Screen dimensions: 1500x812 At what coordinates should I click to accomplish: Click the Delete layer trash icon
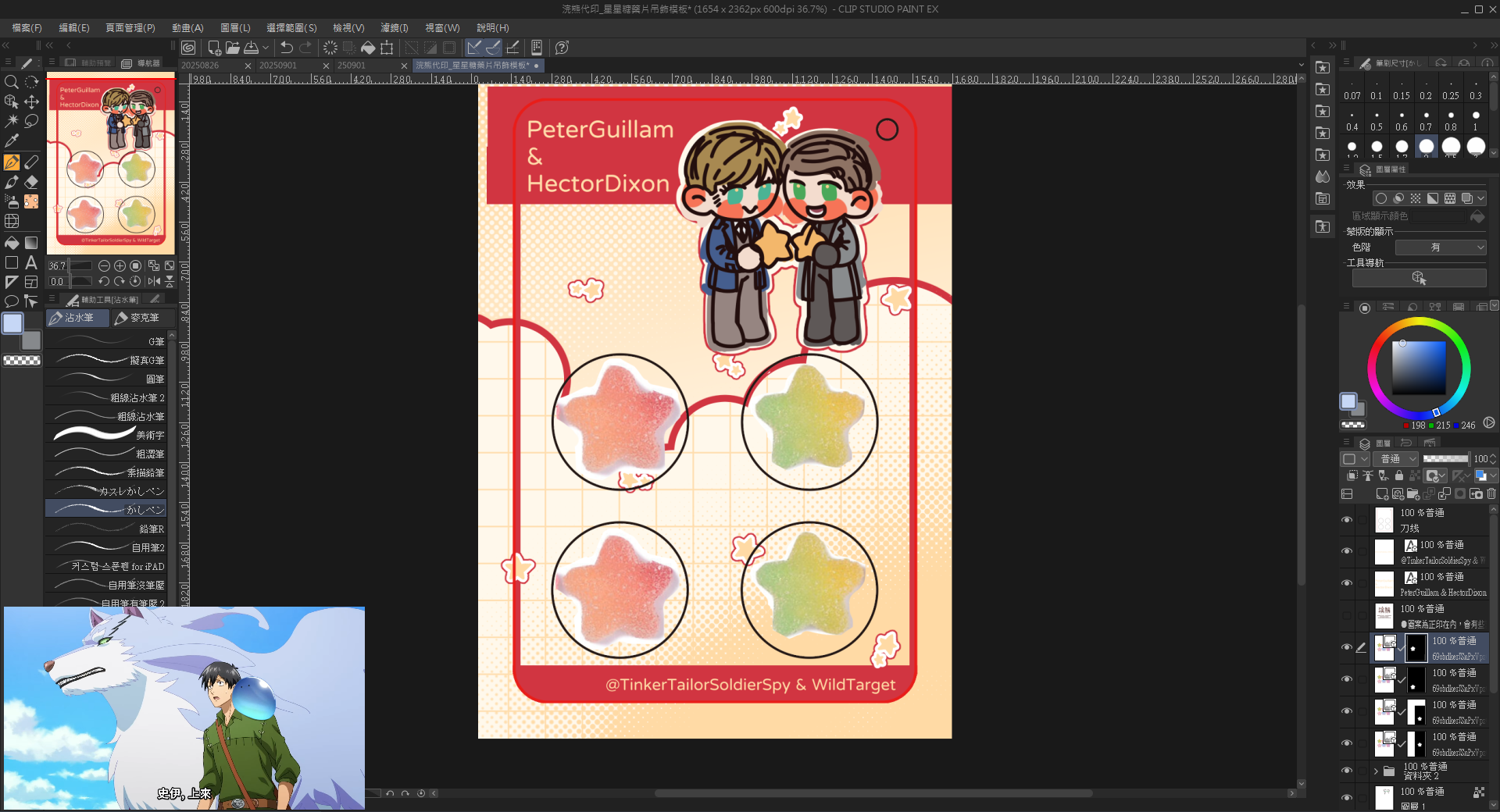(1491, 493)
